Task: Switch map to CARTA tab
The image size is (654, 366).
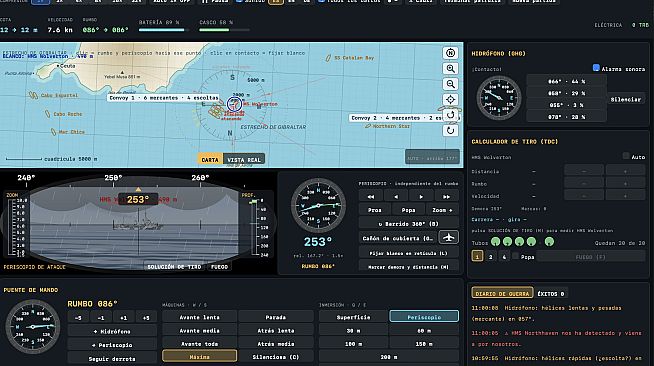Action: point(210,159)
